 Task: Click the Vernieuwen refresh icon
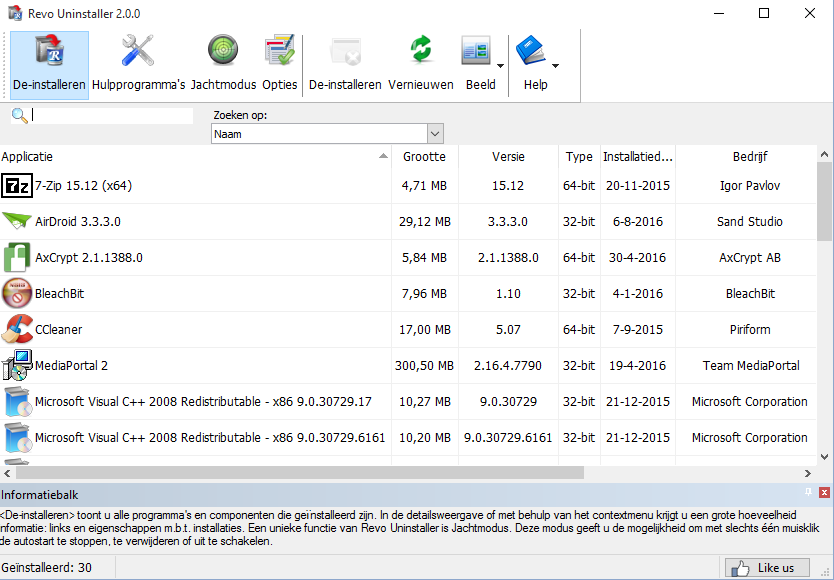pos(421,52)
